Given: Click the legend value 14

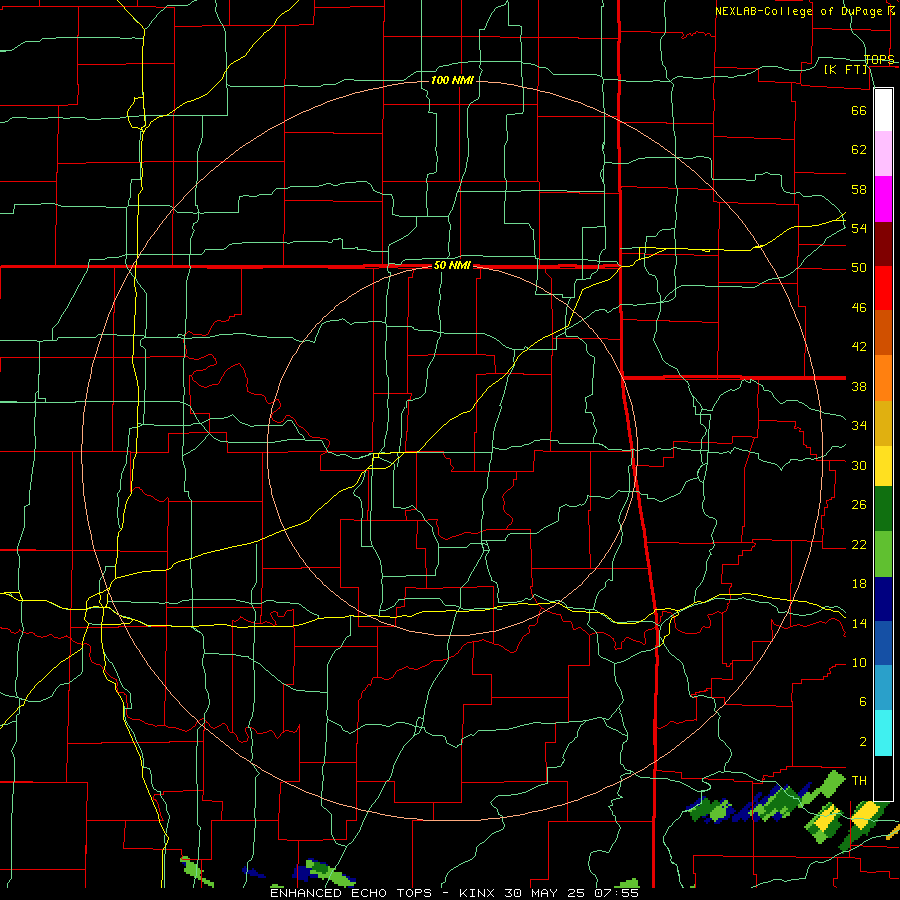Looking at the screenshot, I should (x=859, y=623).
